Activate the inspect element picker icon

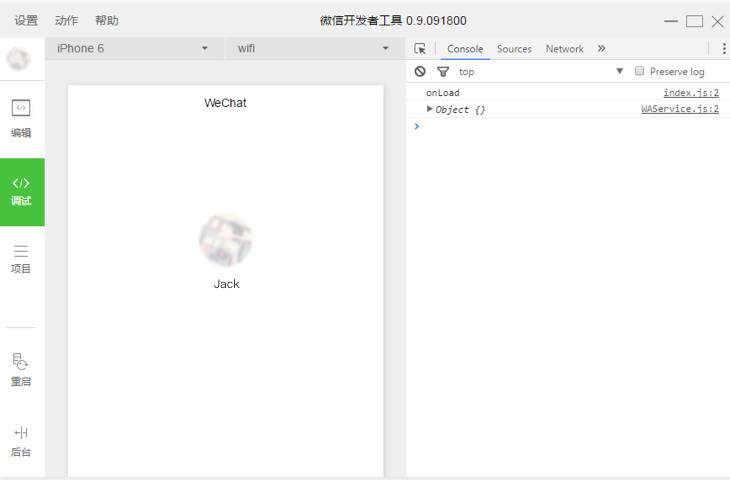click(x=420, y=48)
